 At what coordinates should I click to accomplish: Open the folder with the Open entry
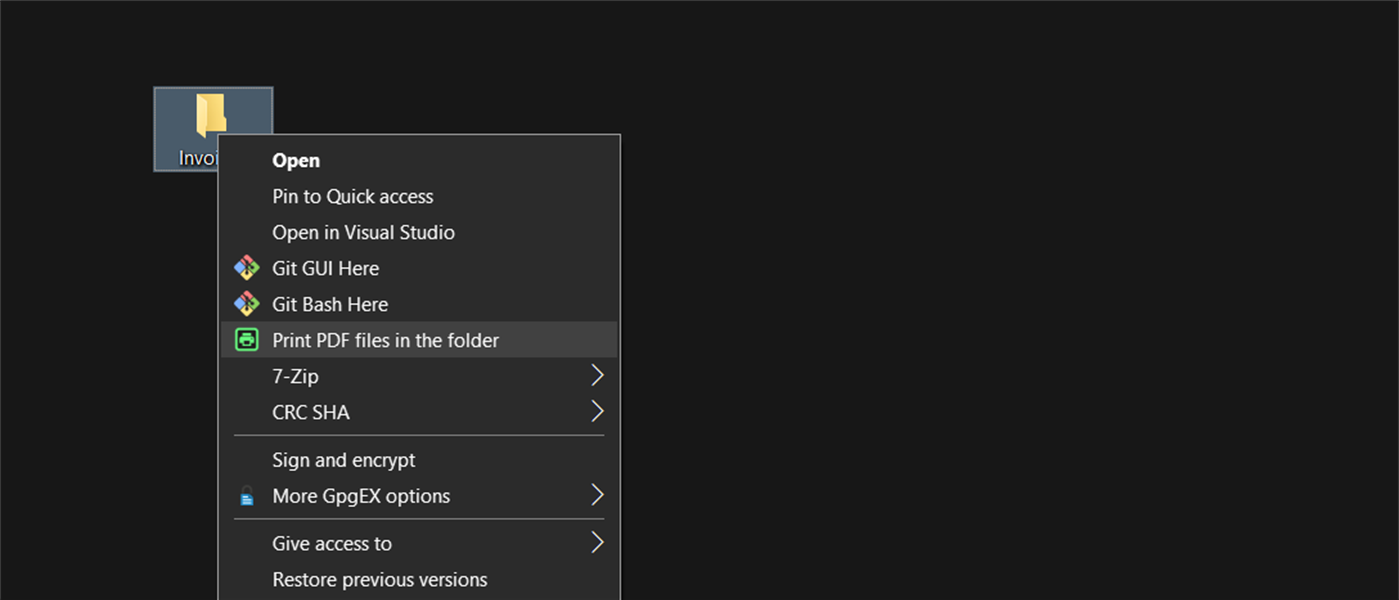(x=296, y=160)
